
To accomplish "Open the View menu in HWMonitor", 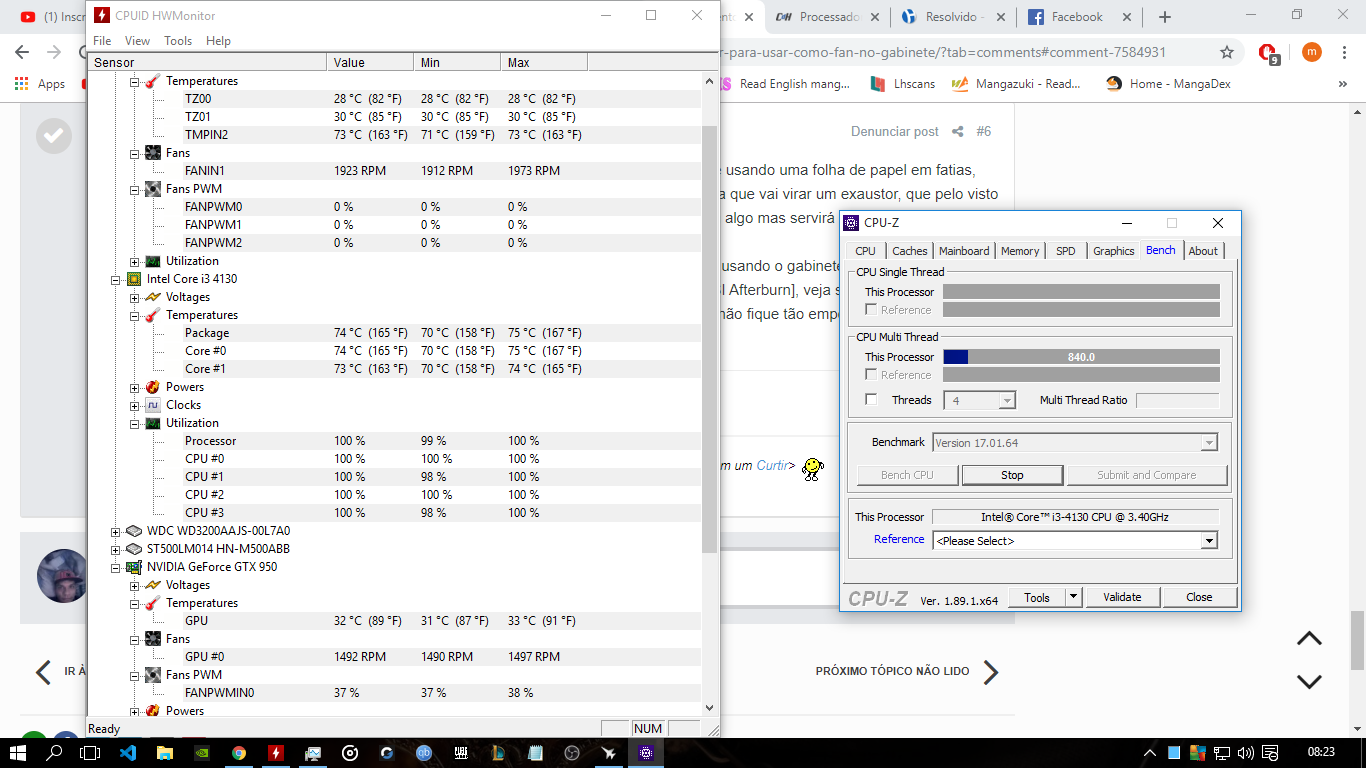I will tap(137, 41).
